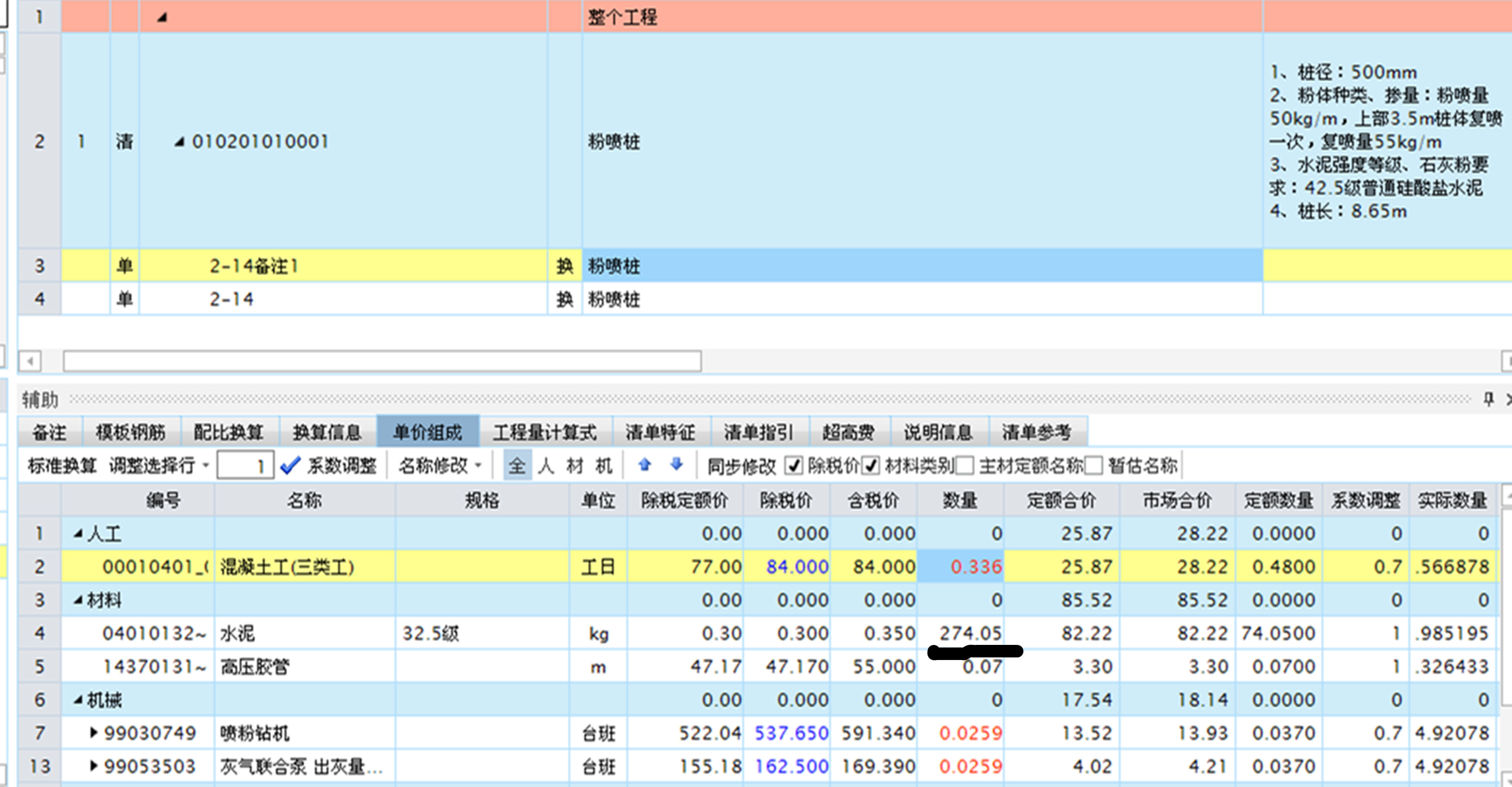Collapse the 010201010001 list item

point(180,142)
